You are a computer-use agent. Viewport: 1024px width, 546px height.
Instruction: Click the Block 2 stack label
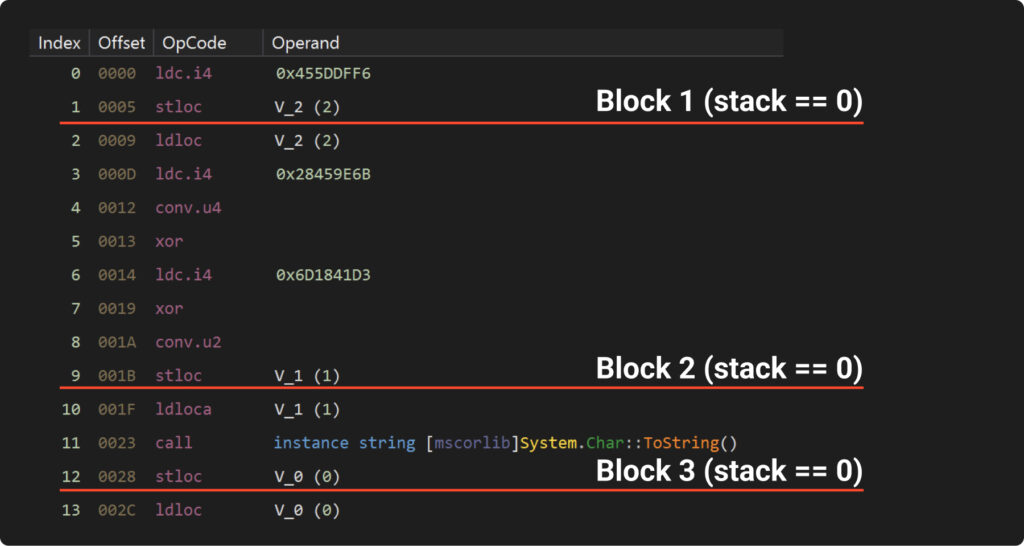[x=728, y=368]
